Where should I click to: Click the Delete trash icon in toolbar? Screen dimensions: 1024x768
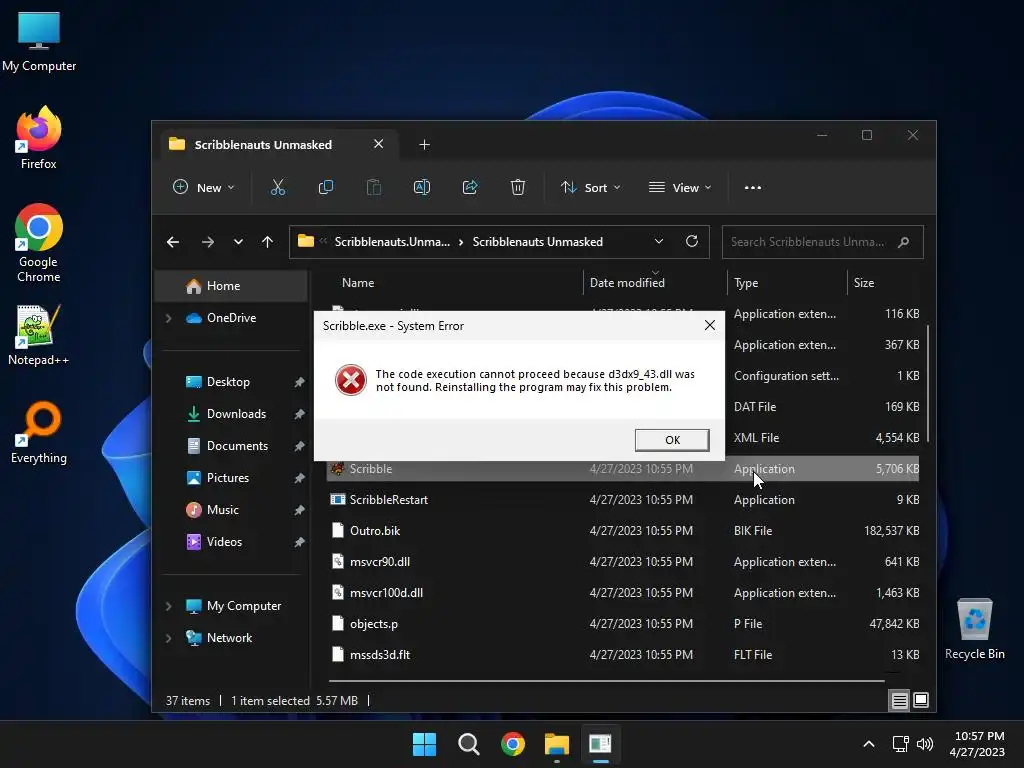pyautogui.click(x=518, y=187)
